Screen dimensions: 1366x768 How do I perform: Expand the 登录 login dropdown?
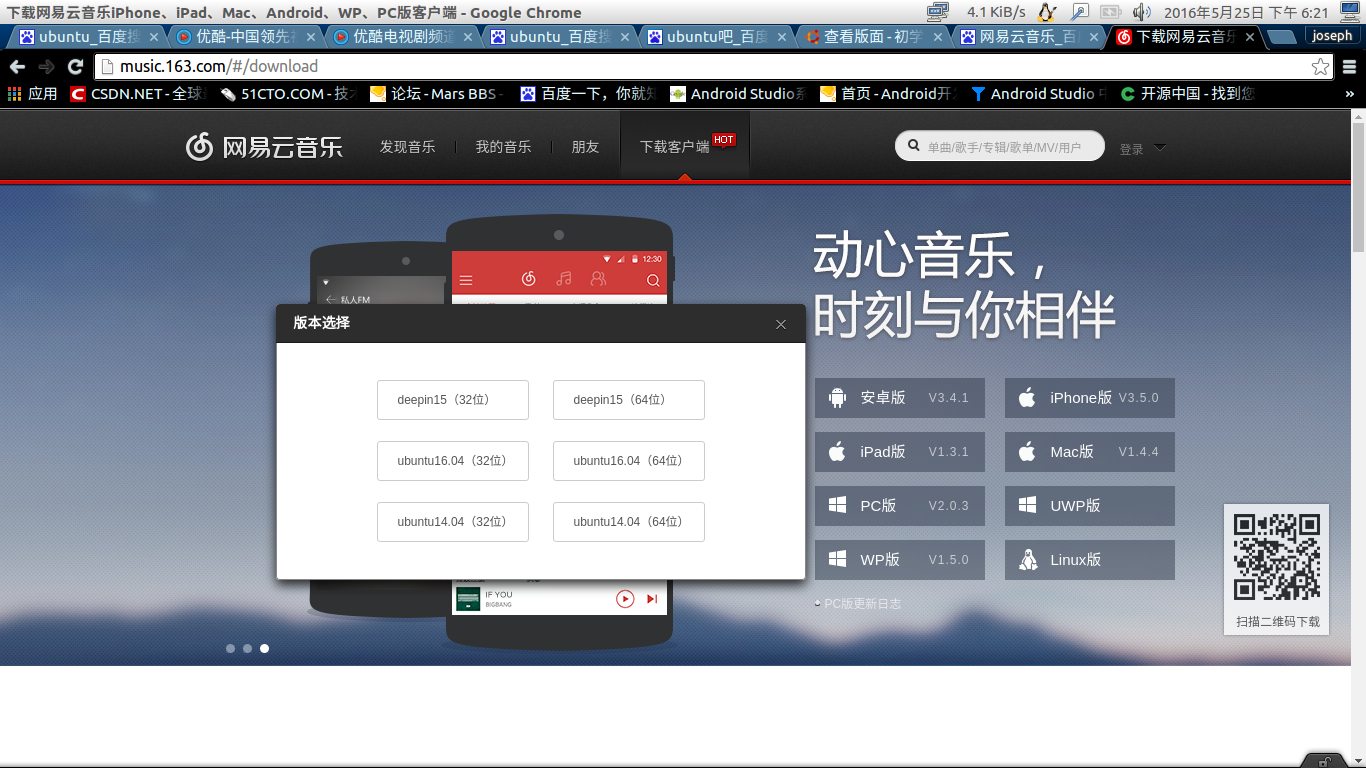[1143, 149]
